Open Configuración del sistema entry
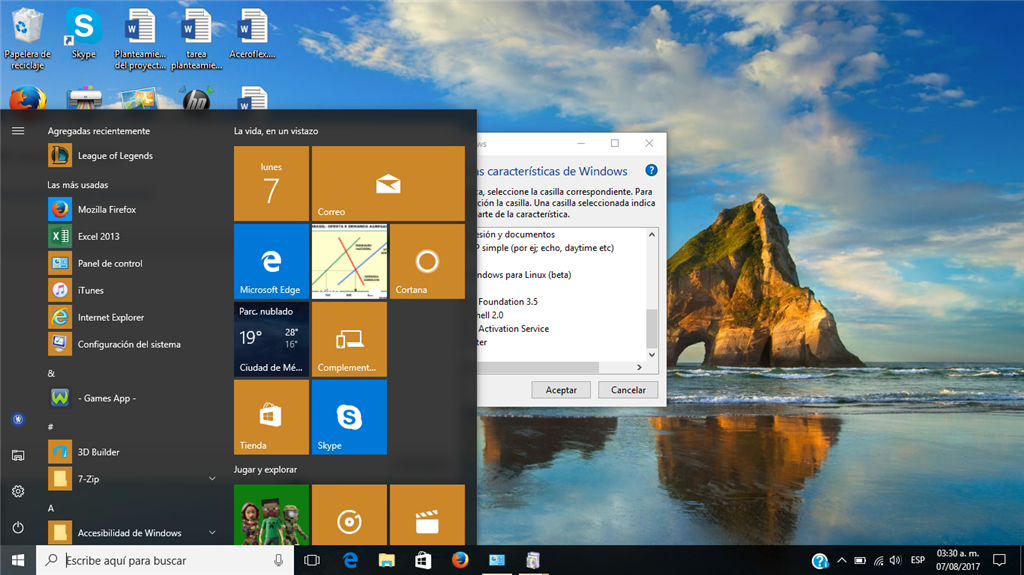The width and height of the screenshot is (1024, 575). (131, 344)
